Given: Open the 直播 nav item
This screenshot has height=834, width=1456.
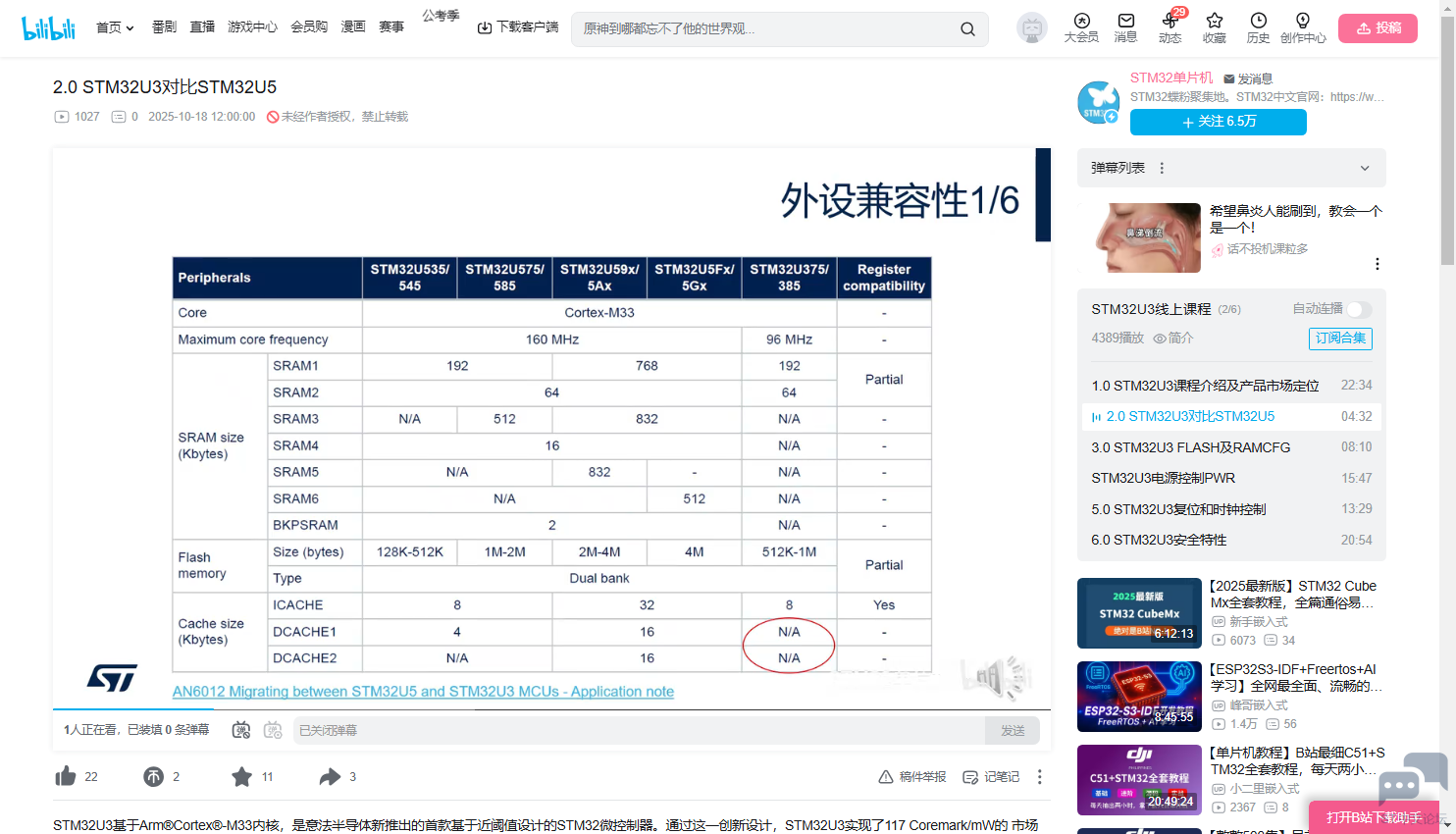Looking at the screenshot, I should (x=202, y=27).
